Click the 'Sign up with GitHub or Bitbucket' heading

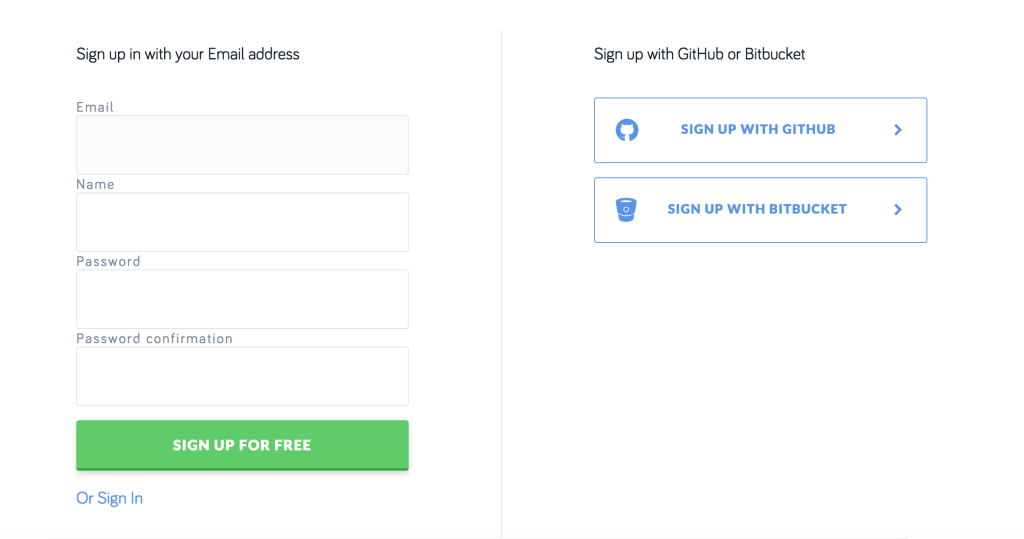point(699,54)
